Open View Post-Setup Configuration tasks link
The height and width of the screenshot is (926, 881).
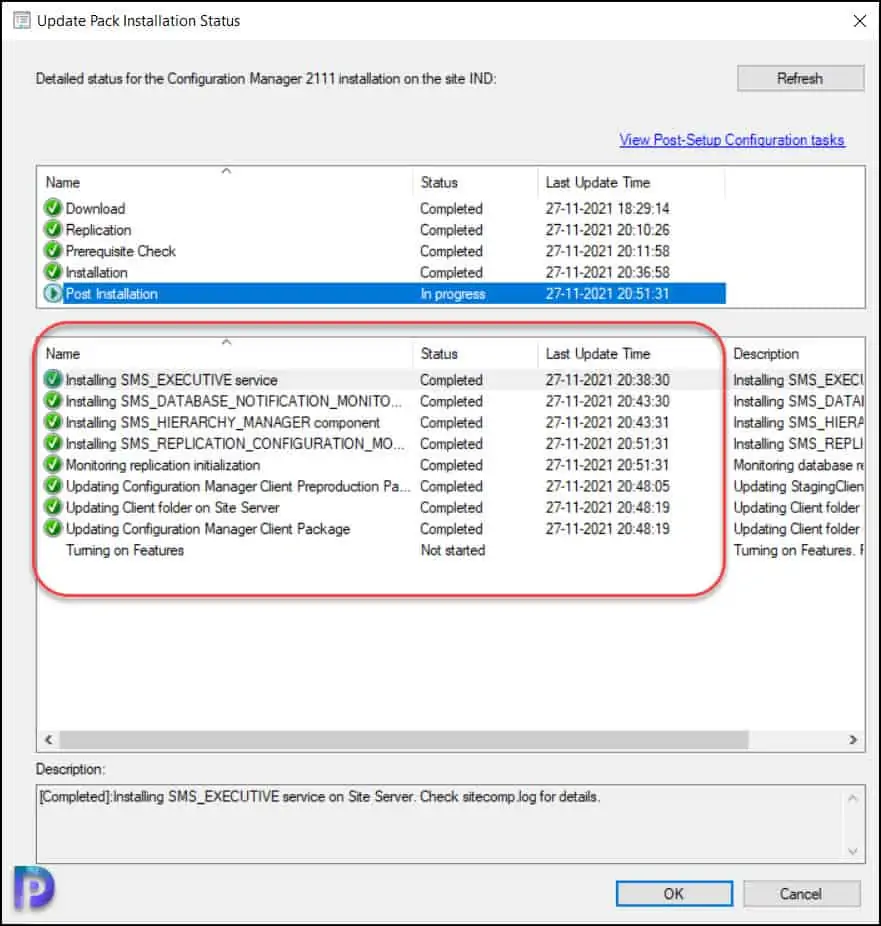tap(732, 140)
